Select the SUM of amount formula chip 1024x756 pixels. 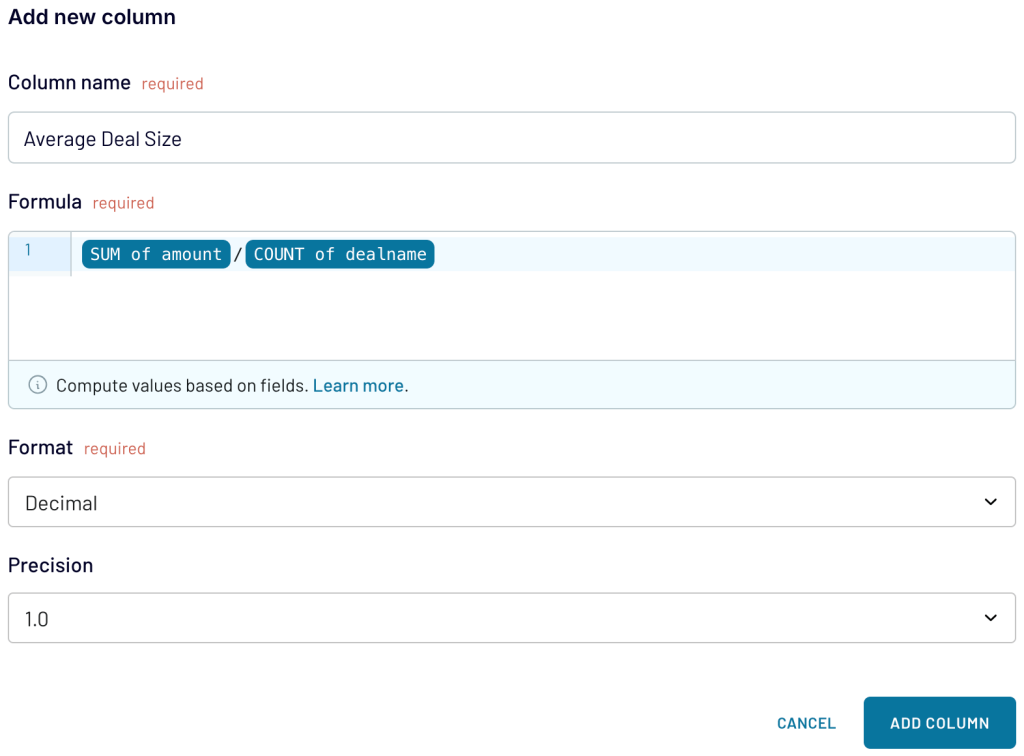[x=156, y=254]
